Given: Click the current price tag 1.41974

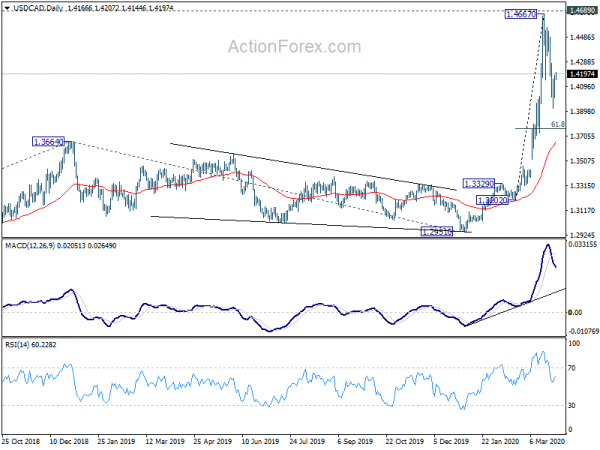Looking at the screenshot, I should coord(582,74).
